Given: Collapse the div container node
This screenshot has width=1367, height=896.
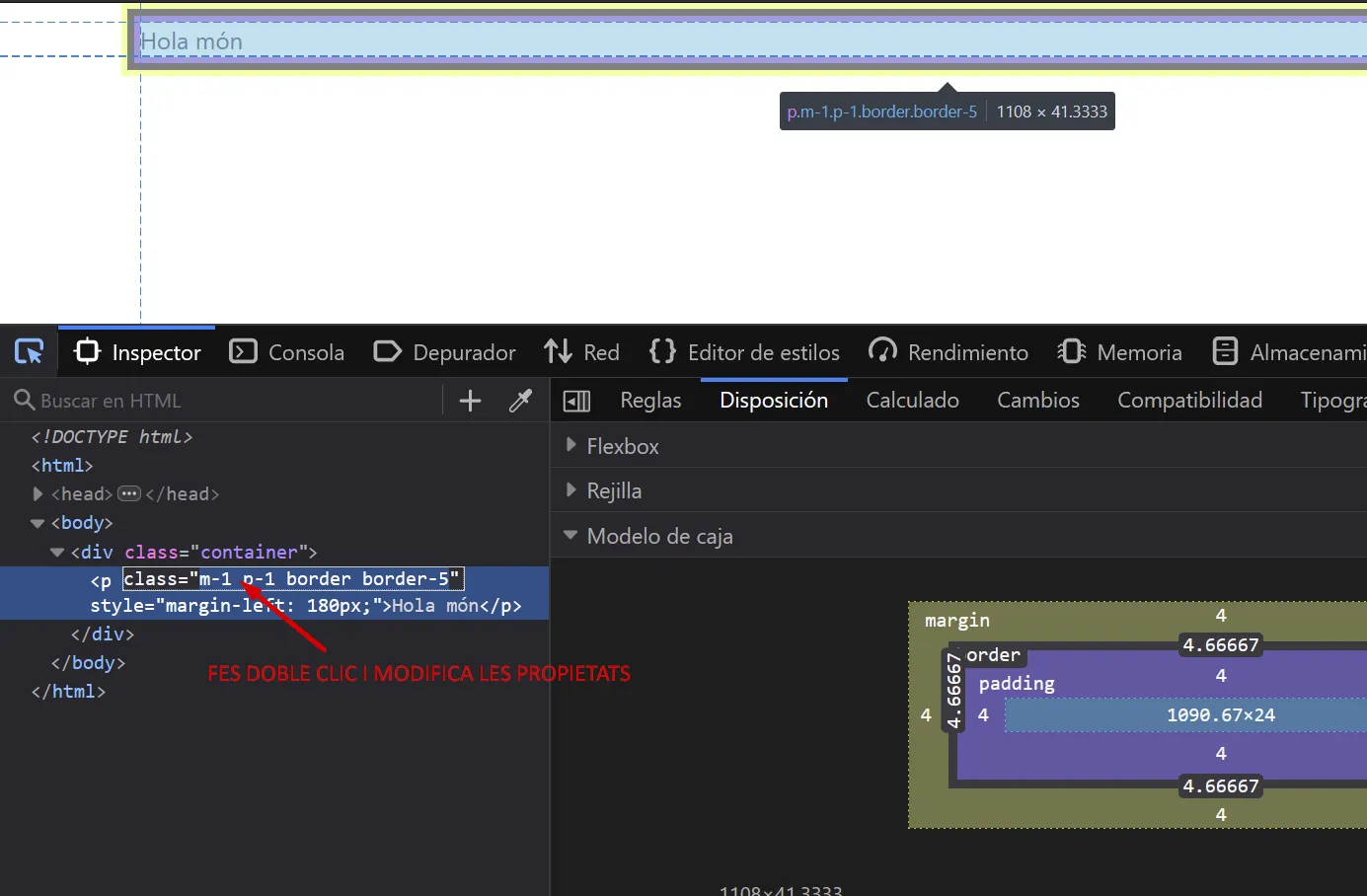Looking at the screenshot, I should [57, 553].
